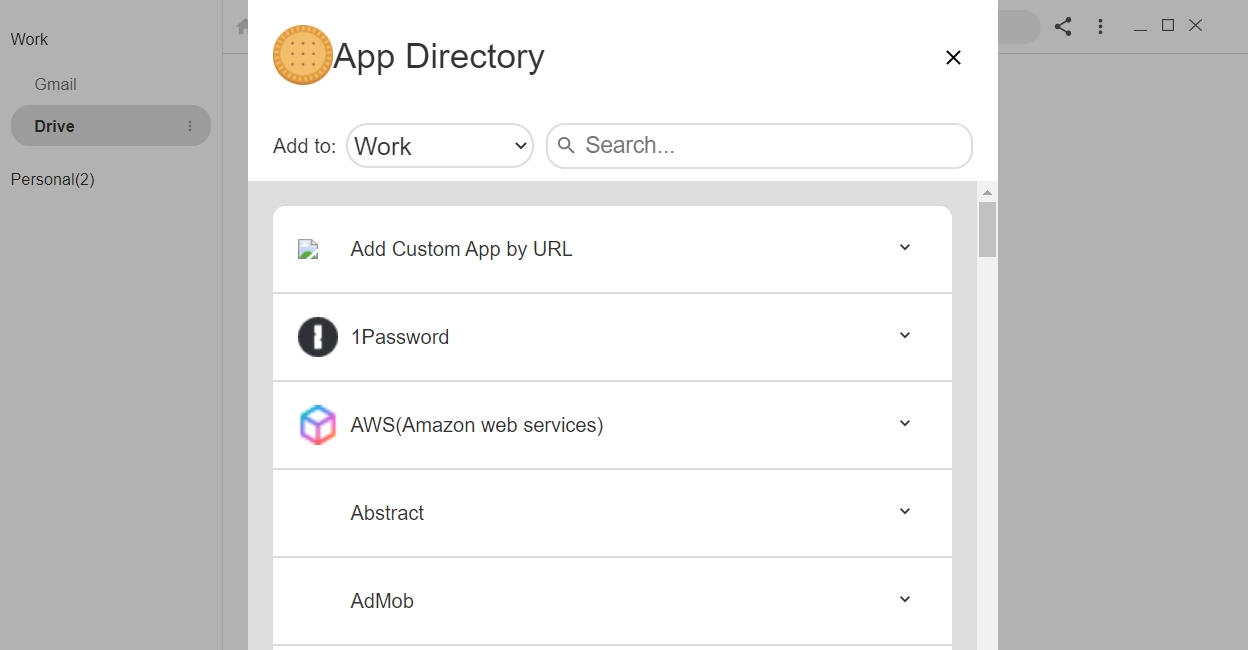Screen dimensions: 1248x650
Task: Click the scrollbar up arrow
Action: 987,192
